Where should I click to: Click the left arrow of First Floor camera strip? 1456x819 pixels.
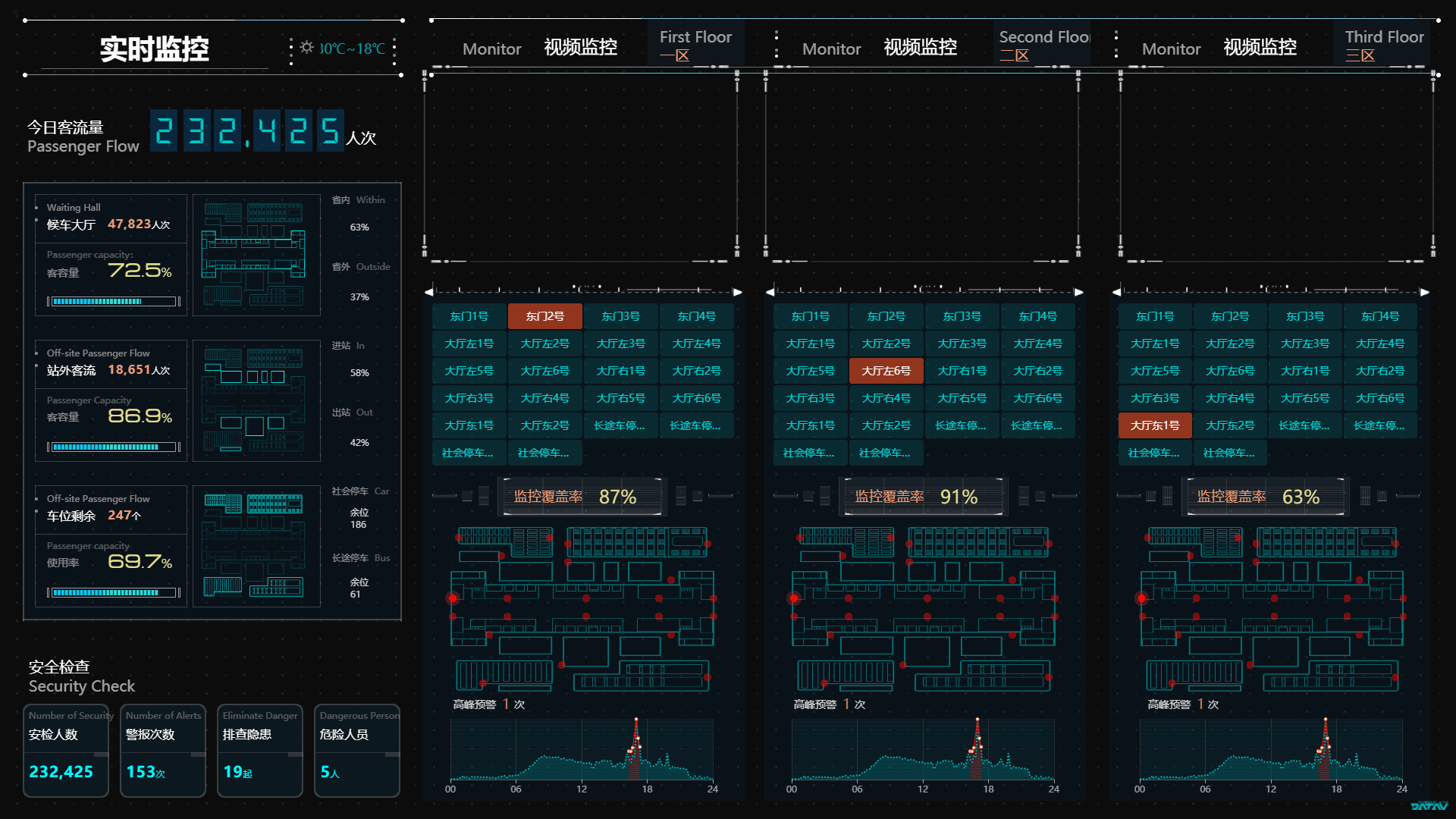coord(429,292)
